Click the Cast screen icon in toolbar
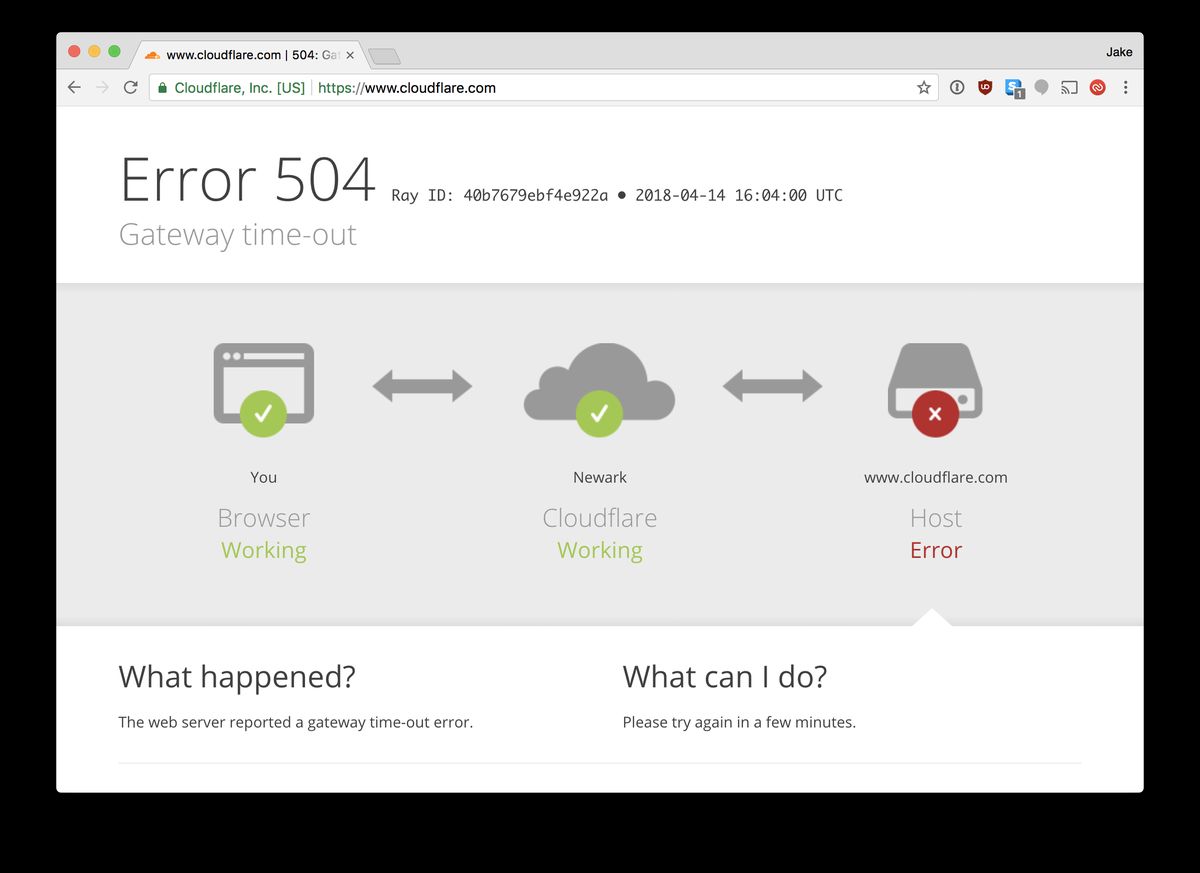 (1069, 88)
